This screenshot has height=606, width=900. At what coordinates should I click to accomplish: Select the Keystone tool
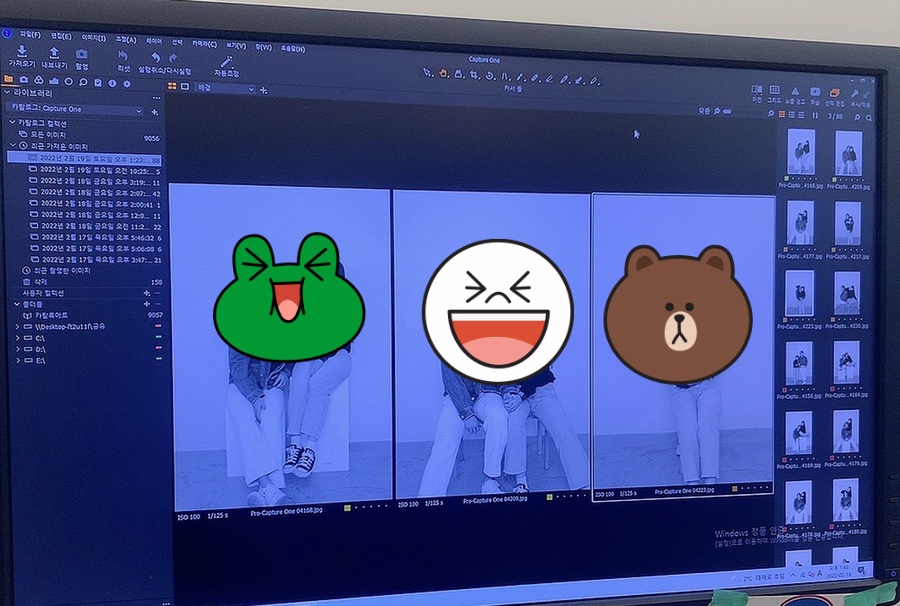(x=505, y=76)
